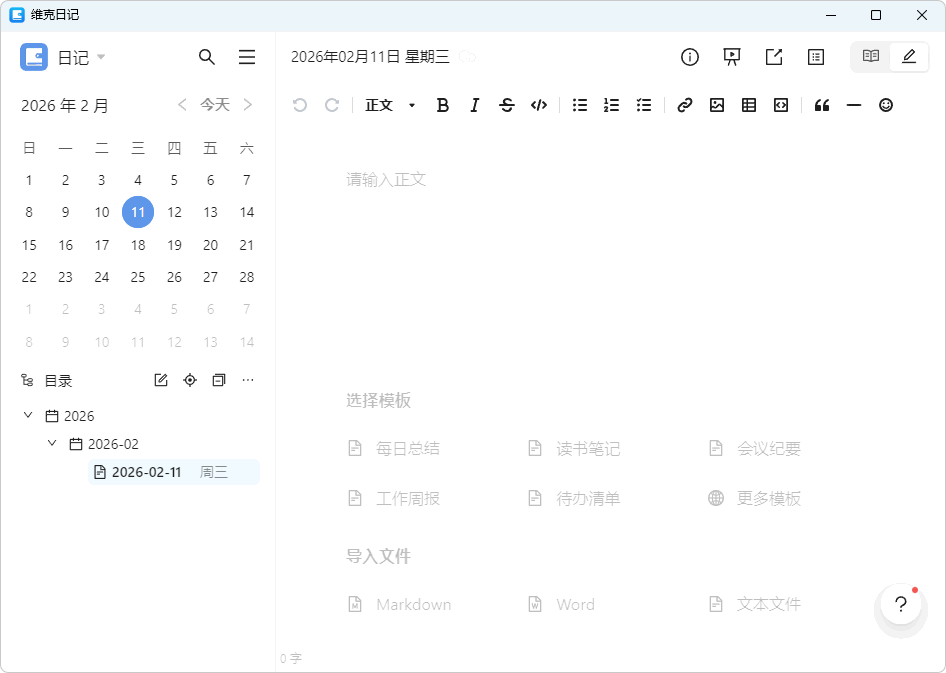Open the 正文 paragraph style dropdown
The image size is (946, 673).
(390, 105)
